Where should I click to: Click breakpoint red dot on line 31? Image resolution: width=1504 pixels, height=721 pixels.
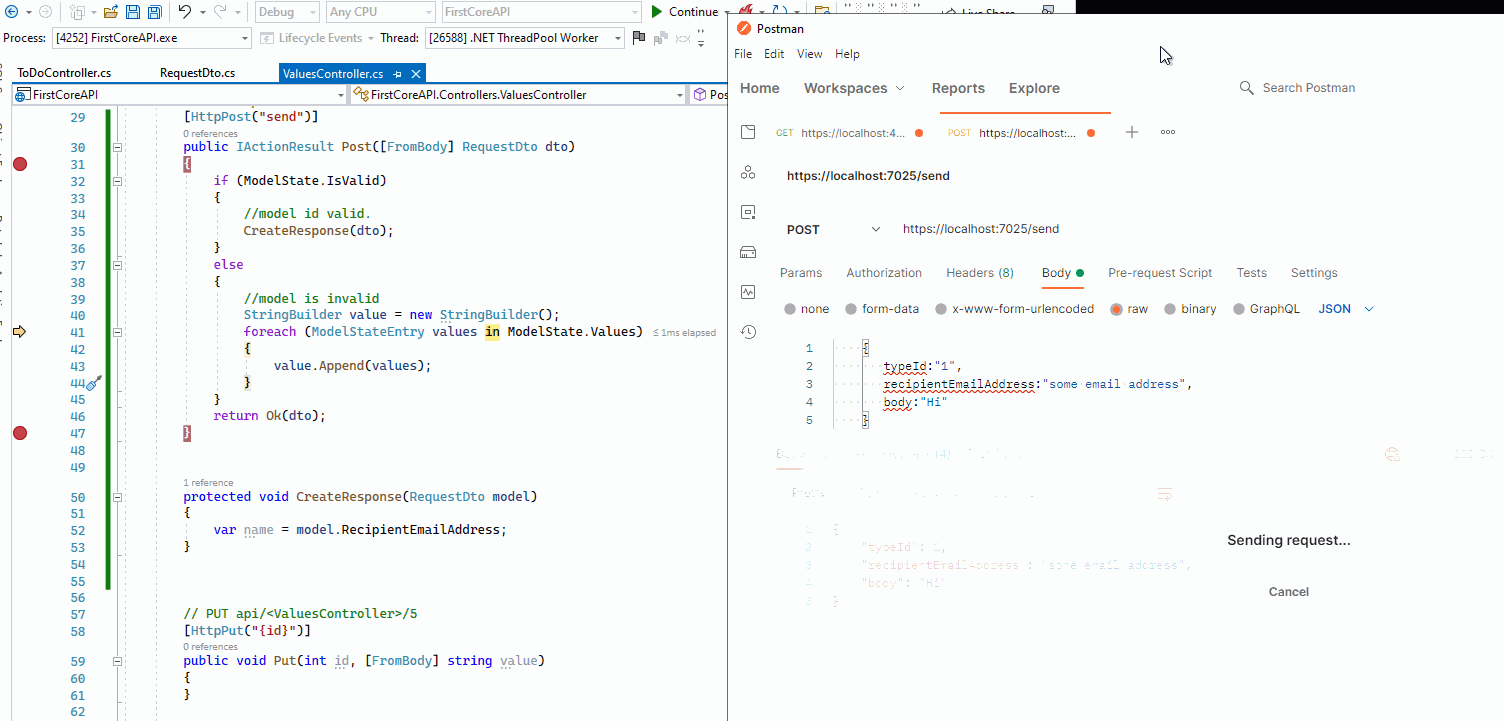[x=19, y=164]
